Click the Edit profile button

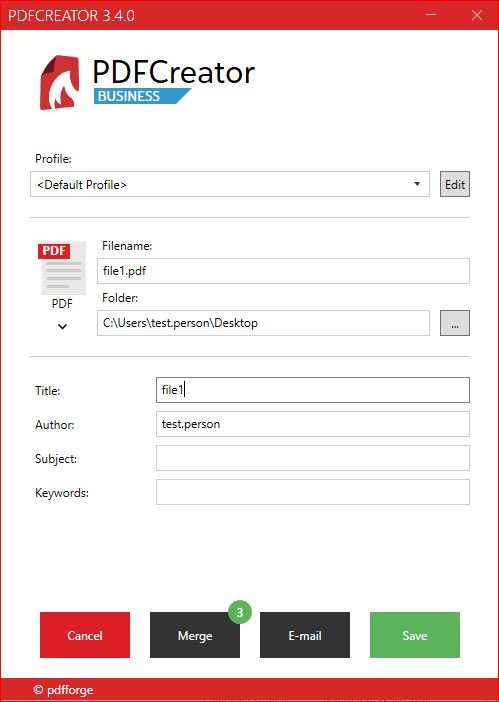455,184
